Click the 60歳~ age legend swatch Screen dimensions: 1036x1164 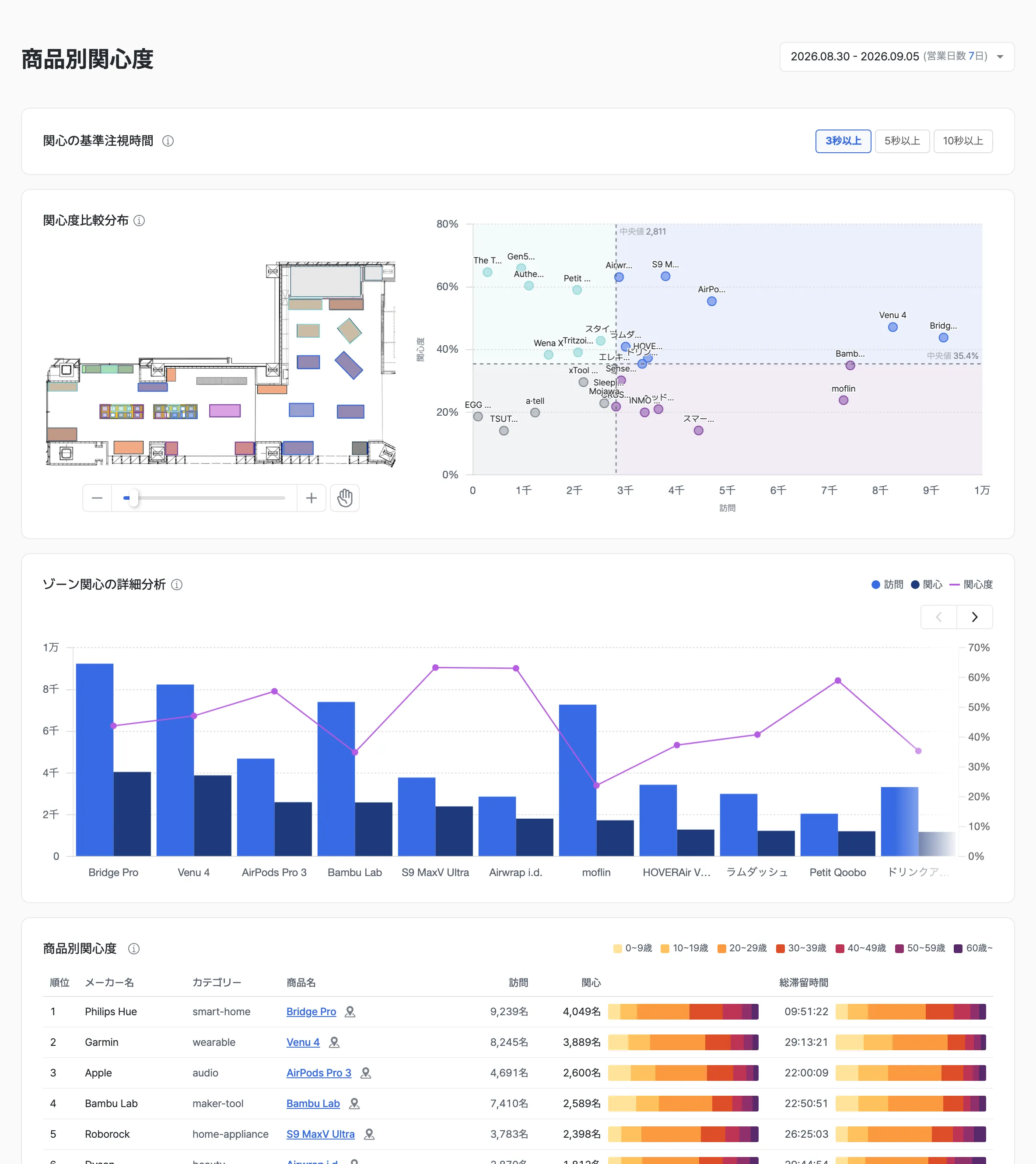tap(958, 949)
